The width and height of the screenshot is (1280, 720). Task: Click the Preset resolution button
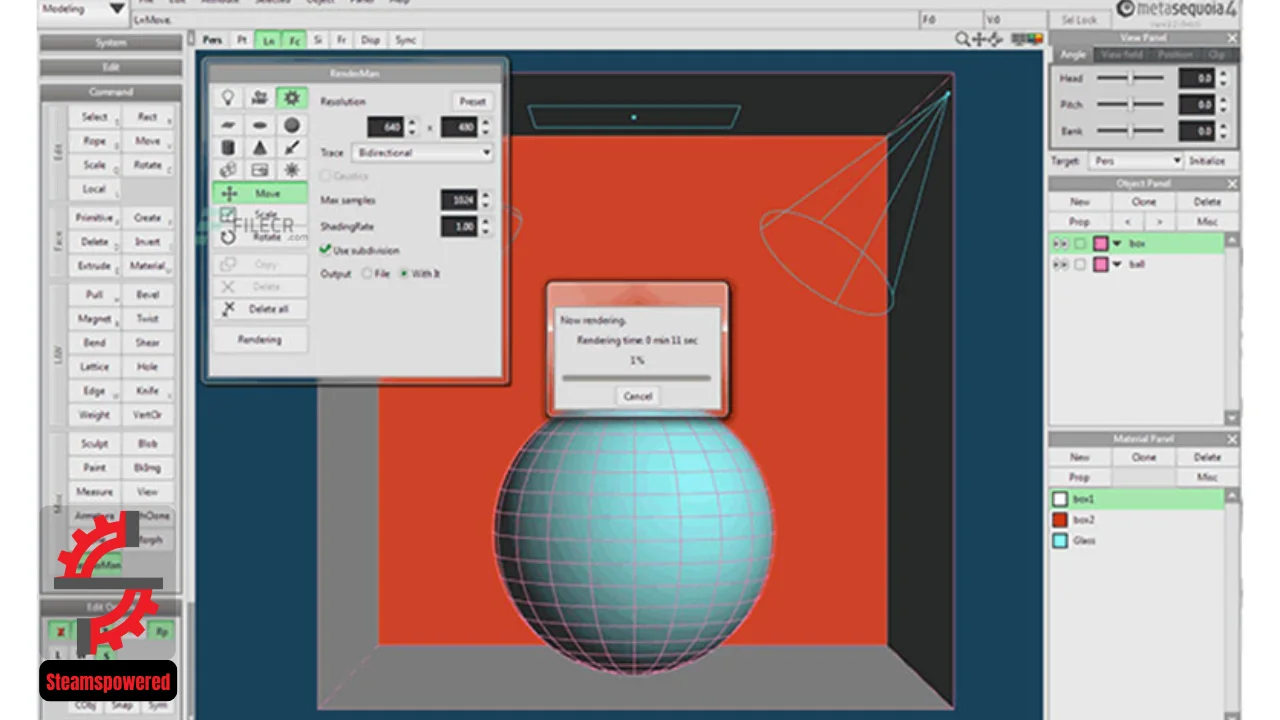[x=472, y=101]
